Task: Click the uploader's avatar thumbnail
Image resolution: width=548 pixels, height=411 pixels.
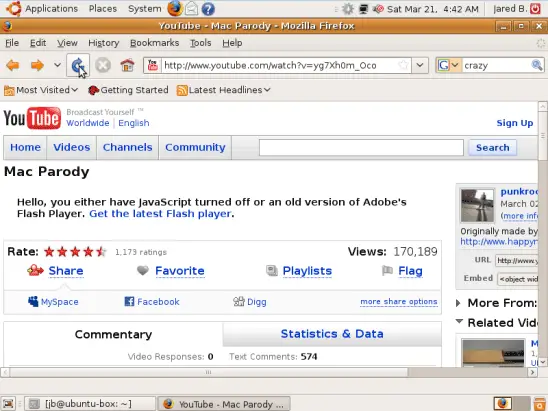Action: (477, 205)
